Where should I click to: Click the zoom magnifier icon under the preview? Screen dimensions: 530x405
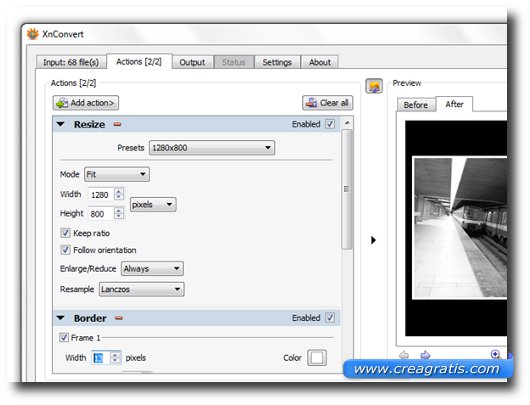(496, 354)
